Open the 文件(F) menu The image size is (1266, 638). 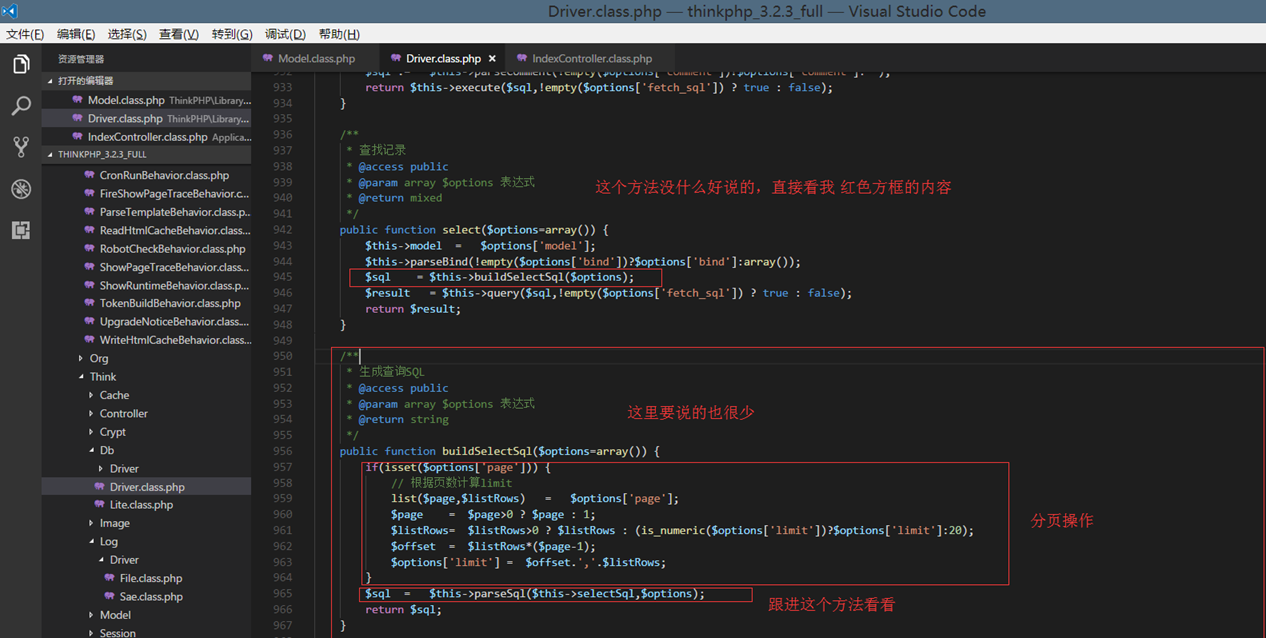pyautogui.click(x=25, y=34)
